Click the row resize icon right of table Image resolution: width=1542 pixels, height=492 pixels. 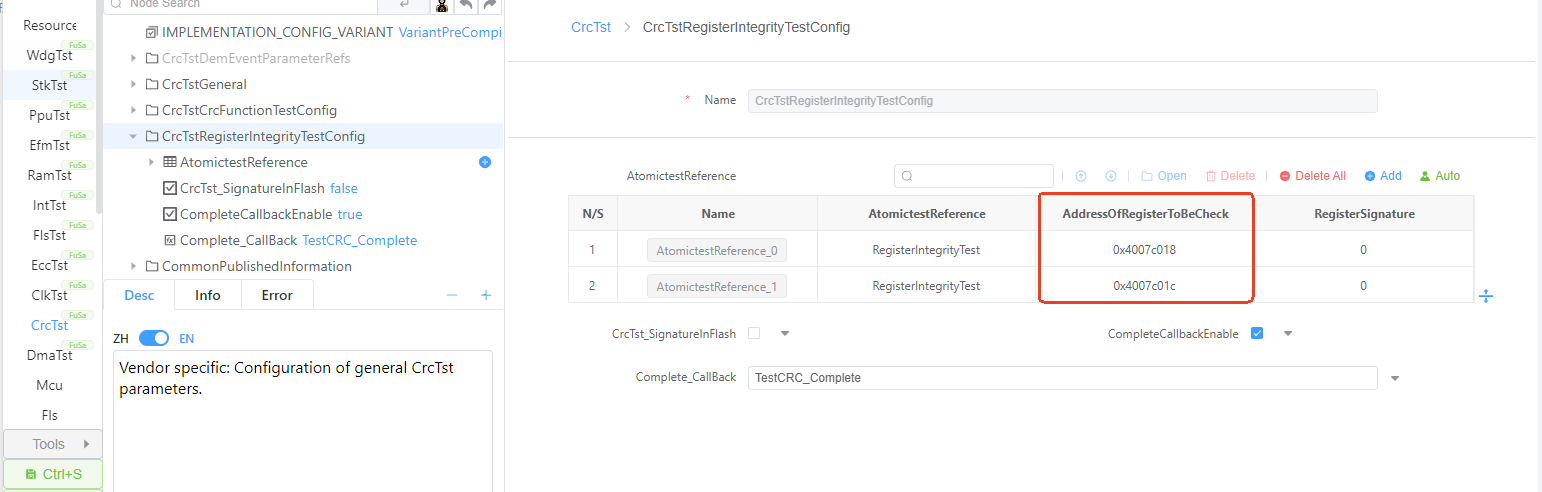point(1486,296)
